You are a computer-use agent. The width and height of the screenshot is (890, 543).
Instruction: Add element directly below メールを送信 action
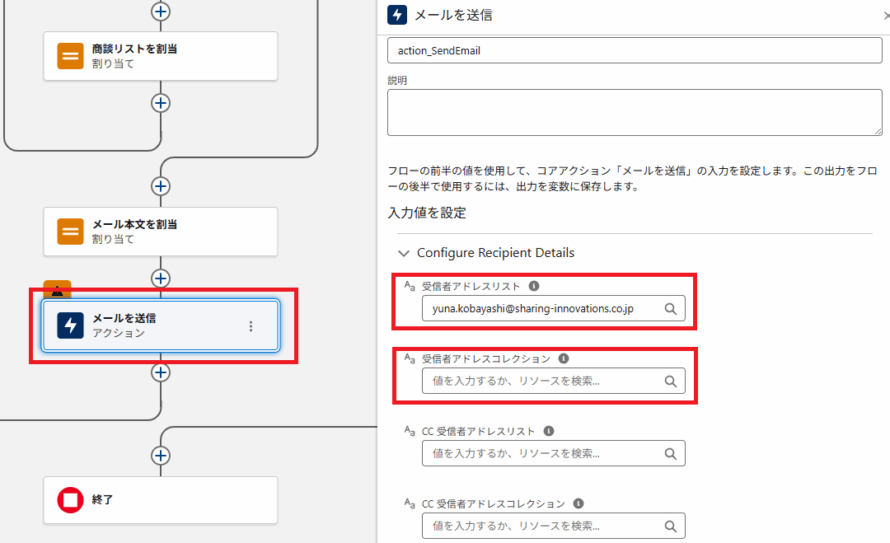pos(160,372)
